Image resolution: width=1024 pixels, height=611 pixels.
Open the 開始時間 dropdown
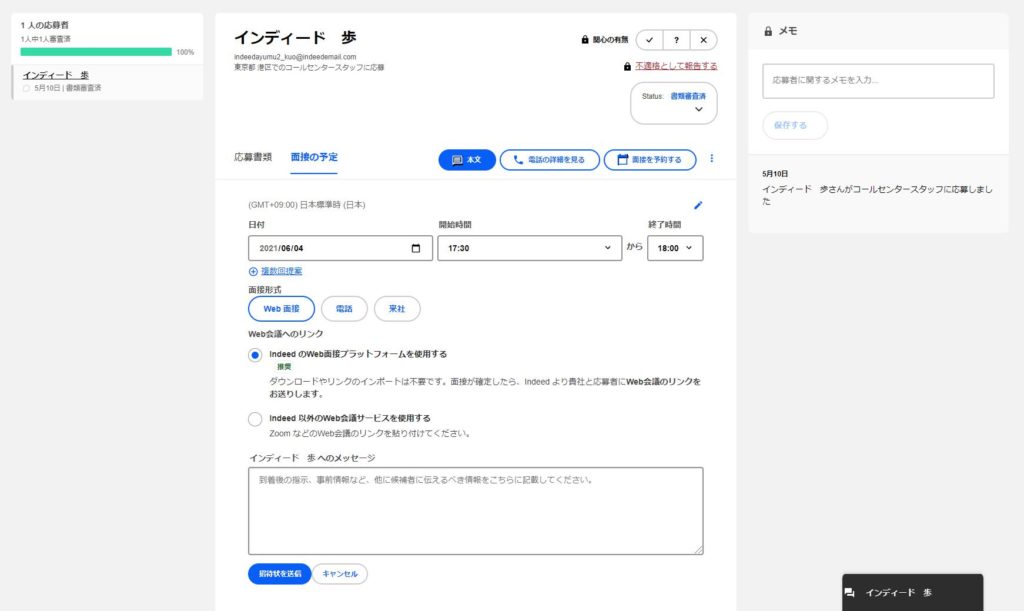click(x=530, y=247)
